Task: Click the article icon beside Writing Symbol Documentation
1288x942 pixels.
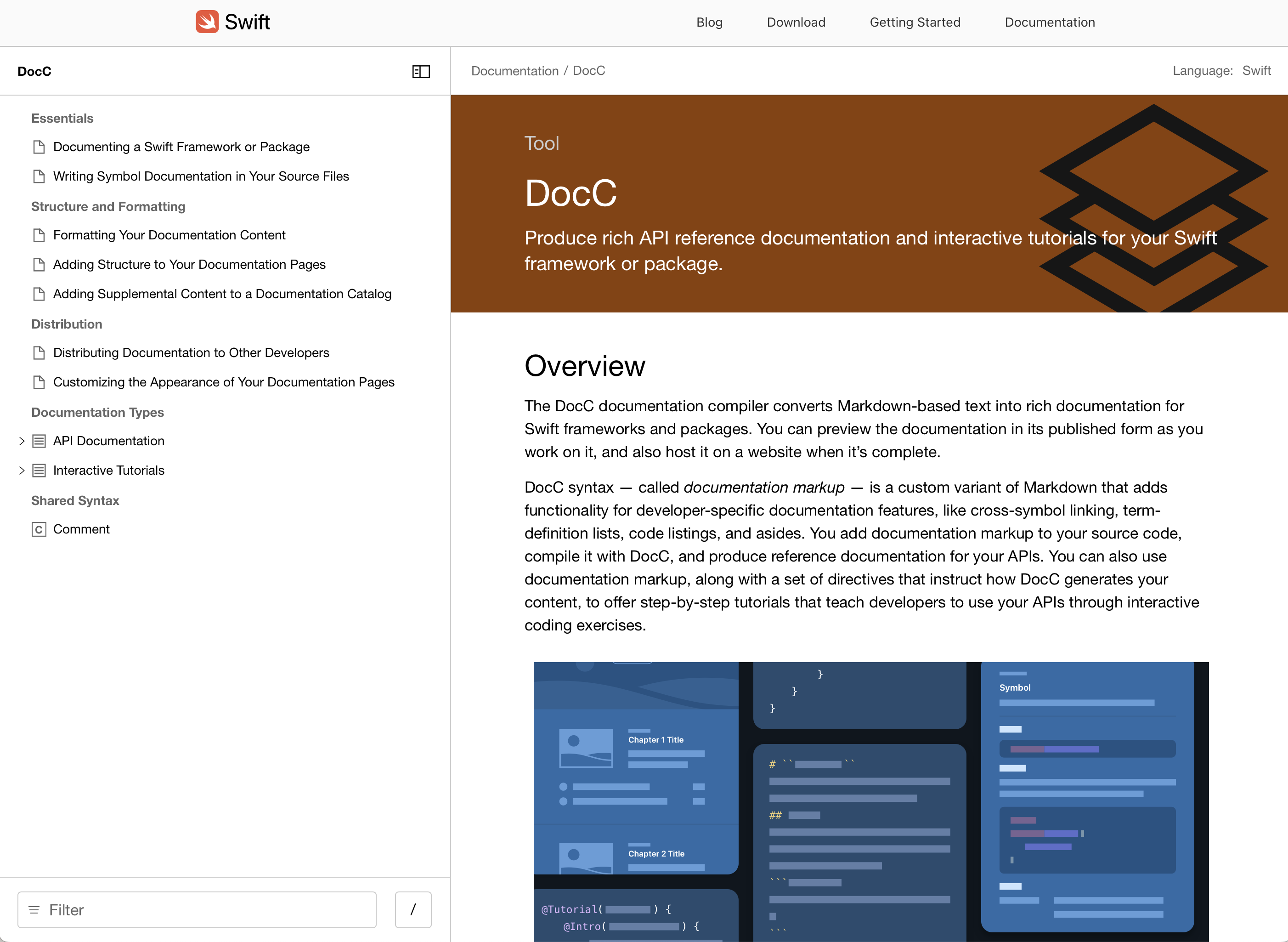Action: point(39,176)
